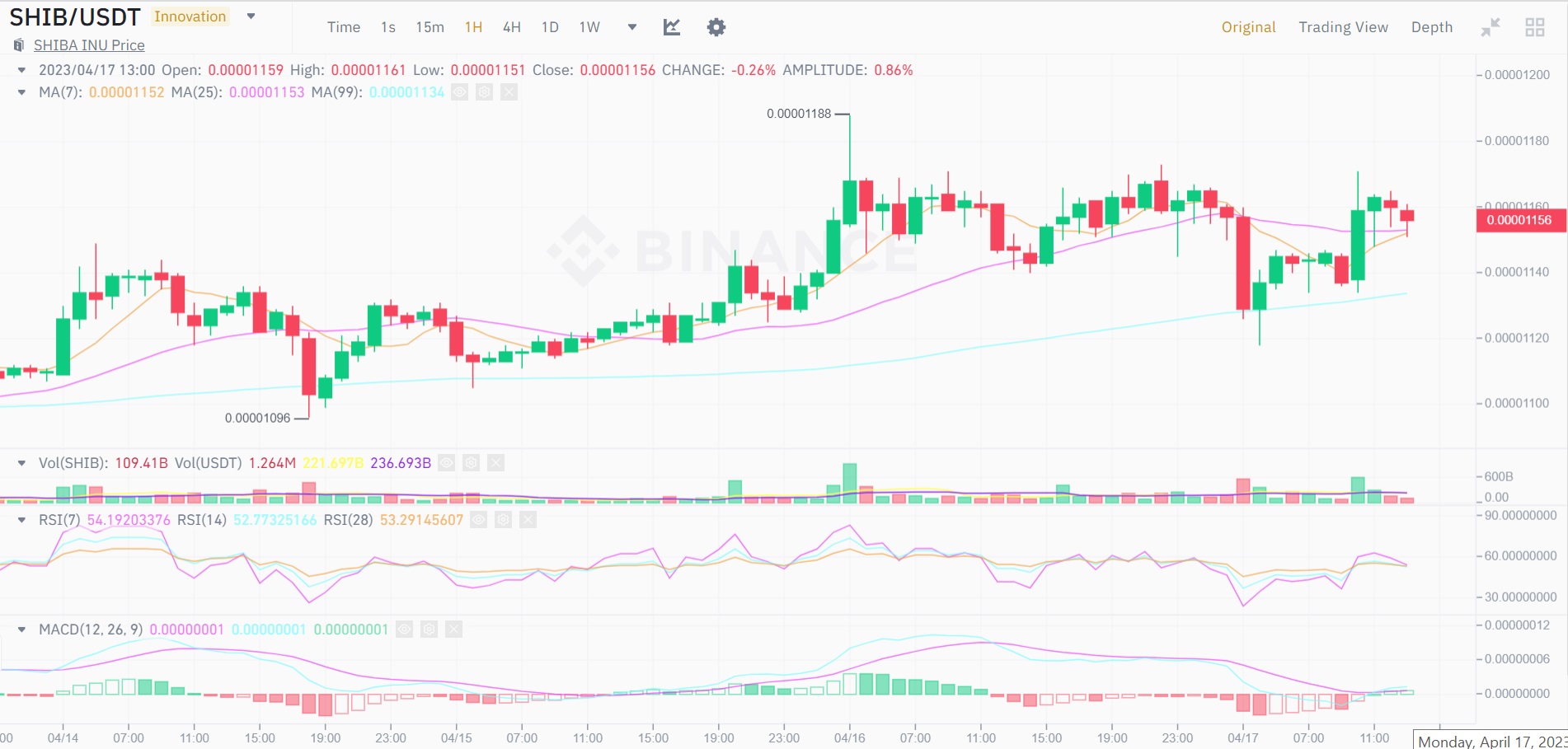Viewport: 1568px width, 749px height.
Task: Open chart settings gear in top toolbar
Action: (x=716, y=27)
